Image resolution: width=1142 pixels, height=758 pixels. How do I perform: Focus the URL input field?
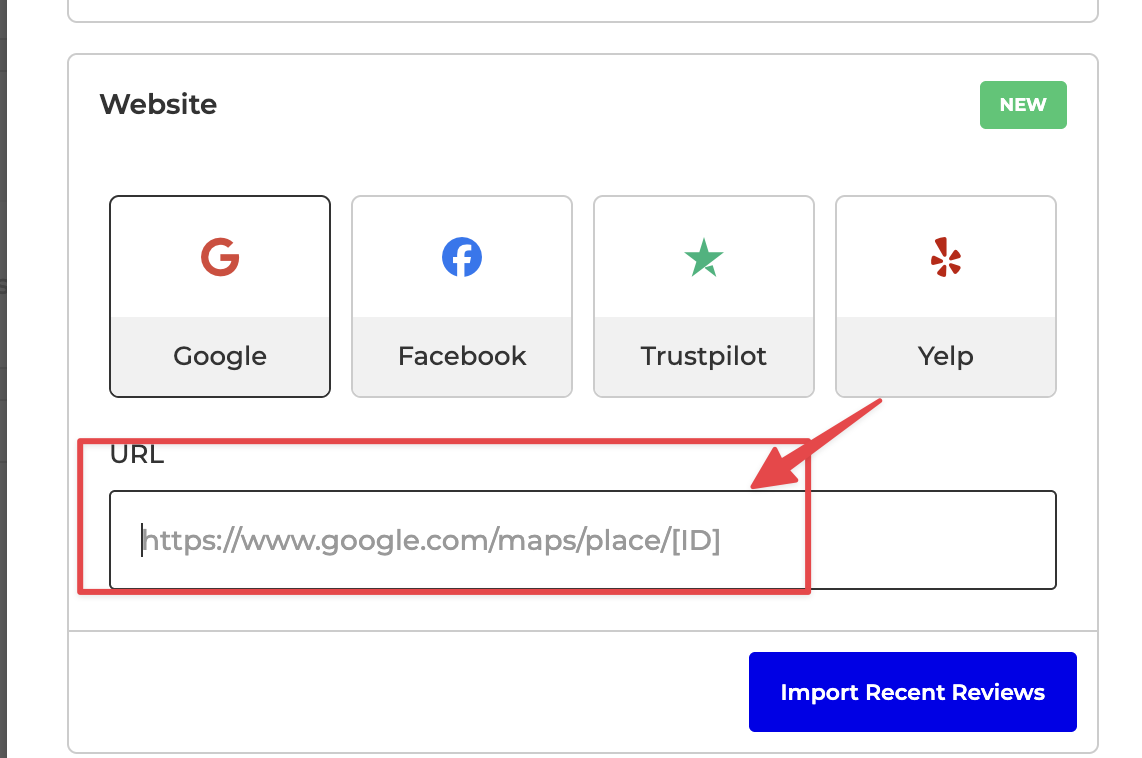(x=582, y=540)
